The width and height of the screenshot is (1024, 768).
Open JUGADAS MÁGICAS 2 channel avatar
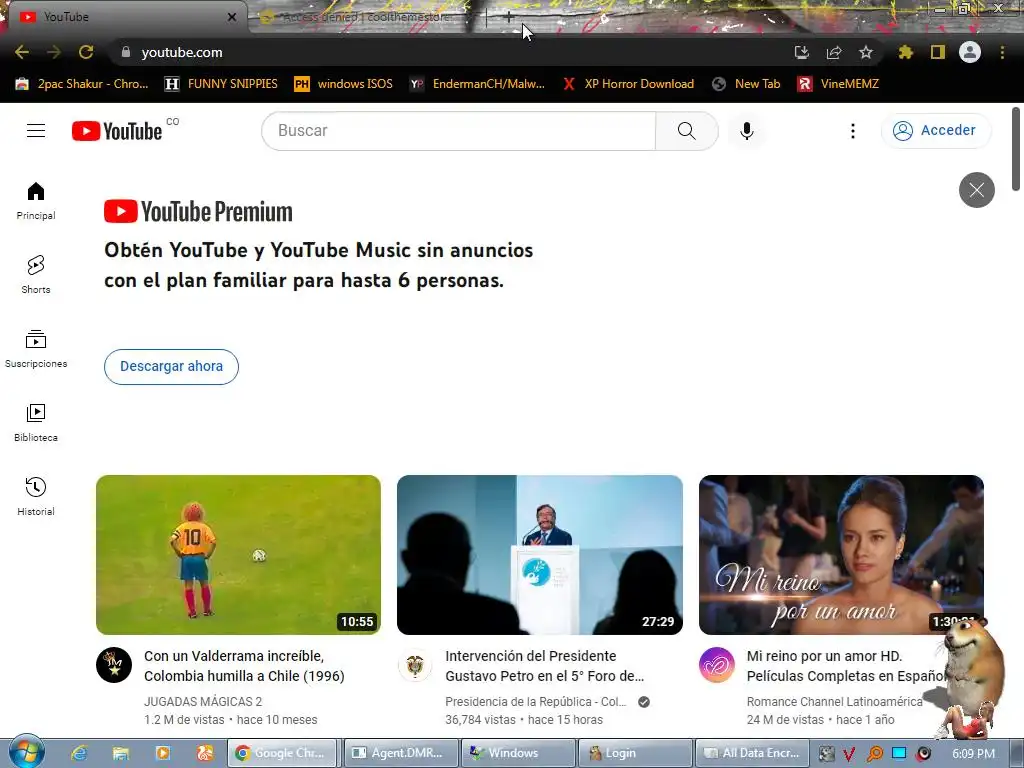(x=114, y=665)
